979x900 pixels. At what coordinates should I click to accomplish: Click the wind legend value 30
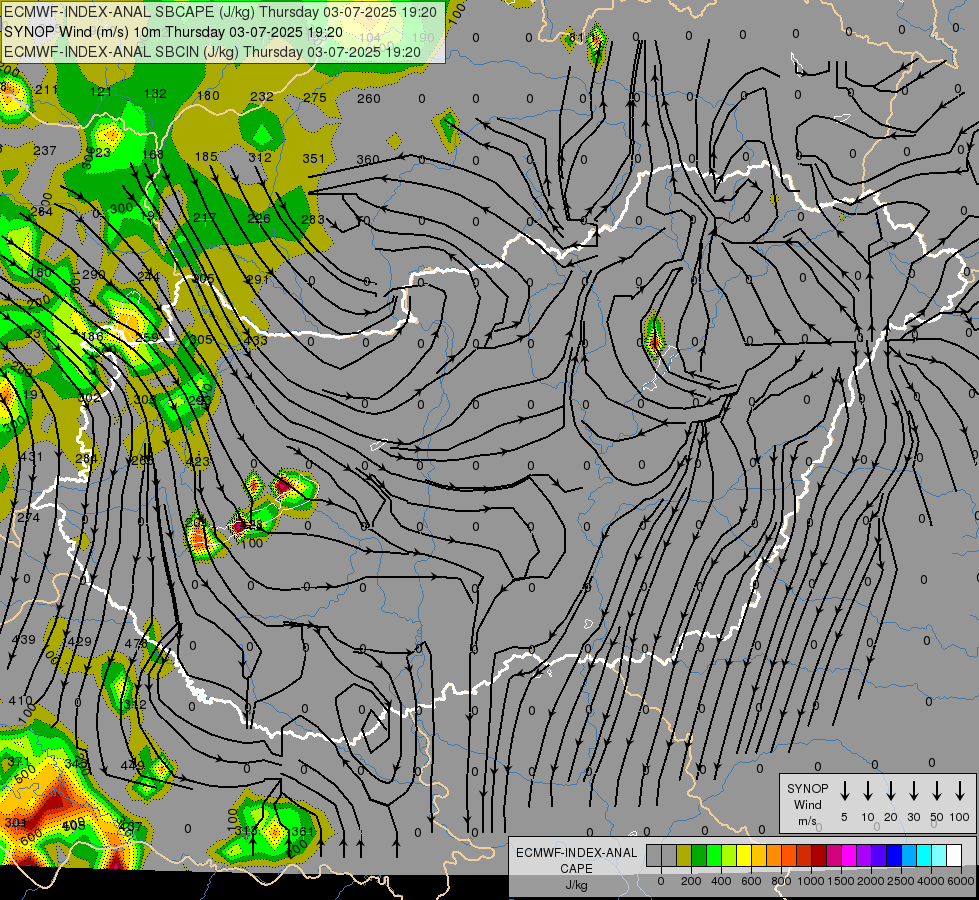click(913, 817)
